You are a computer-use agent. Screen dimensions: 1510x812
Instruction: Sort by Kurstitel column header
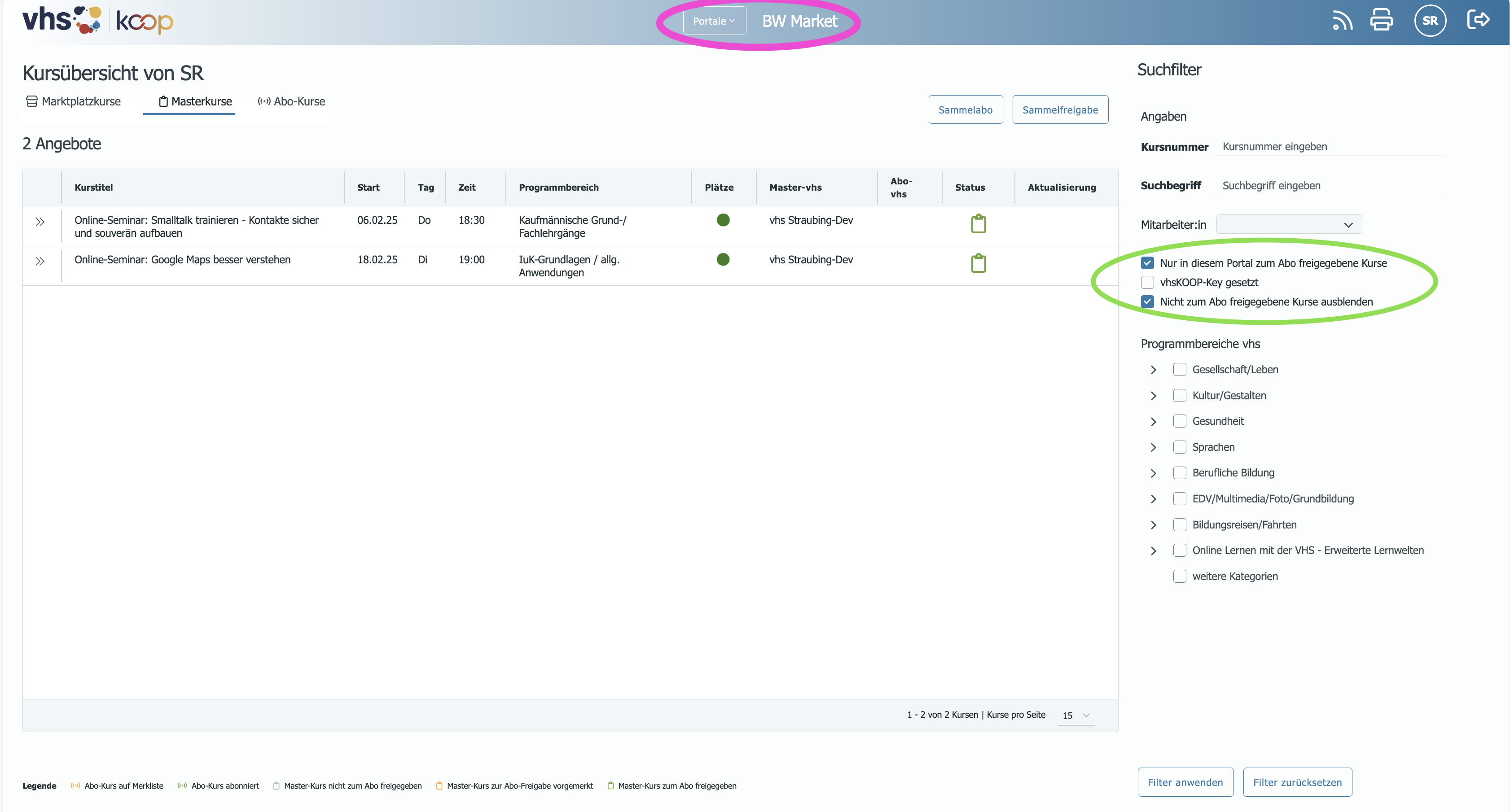pyautogui.click(x=94, y=188)
